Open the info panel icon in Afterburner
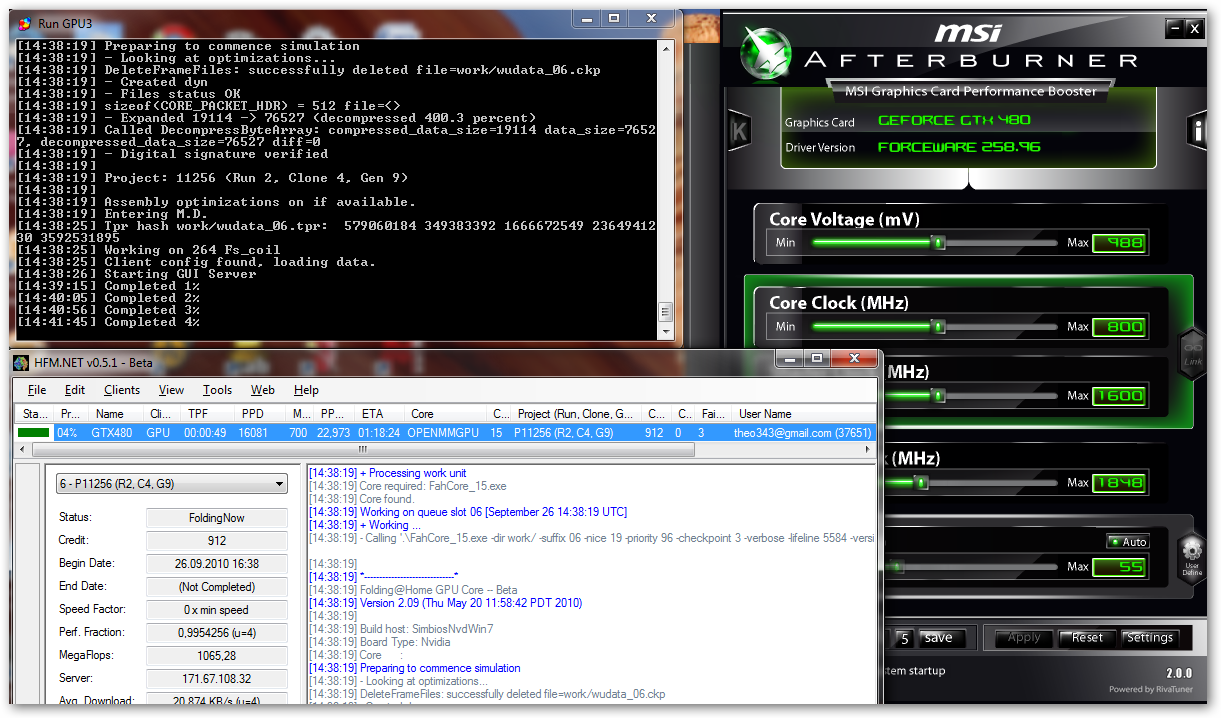 pyautogui.click(x=1198, y=130)
